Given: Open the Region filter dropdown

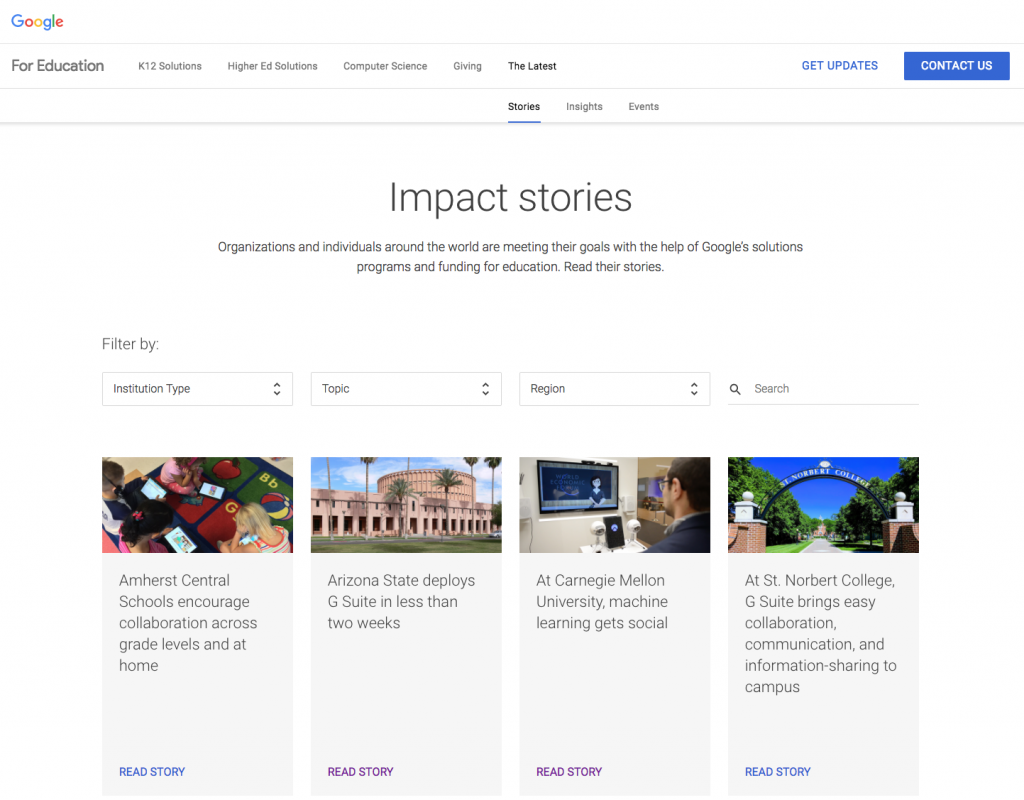Looking at the screenshot, I should [x=615, y=389].
